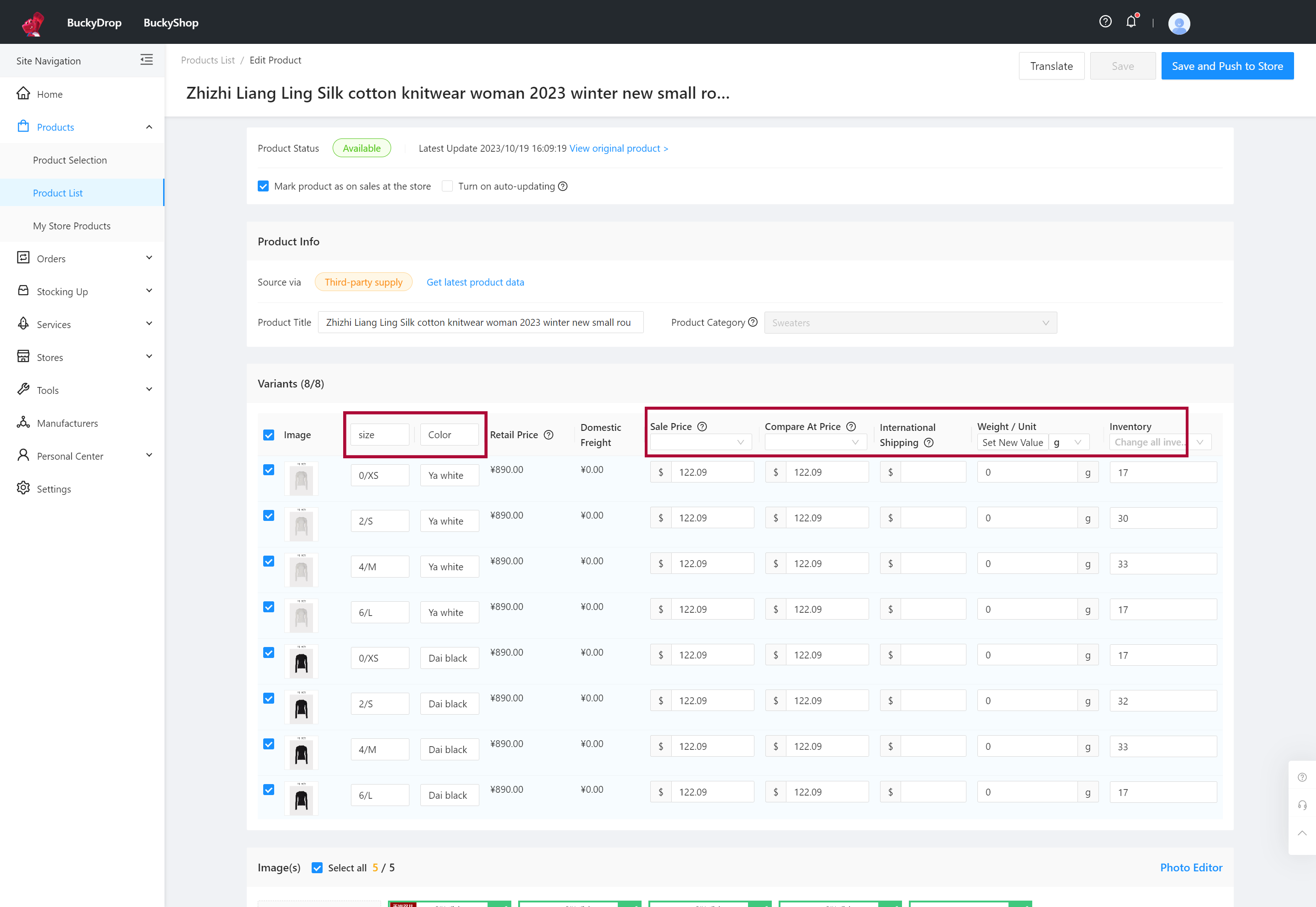Switch to BuckyShop top tab
Image resolution: width=1316 pixels, height=907 pixels.
coord(170,23)
